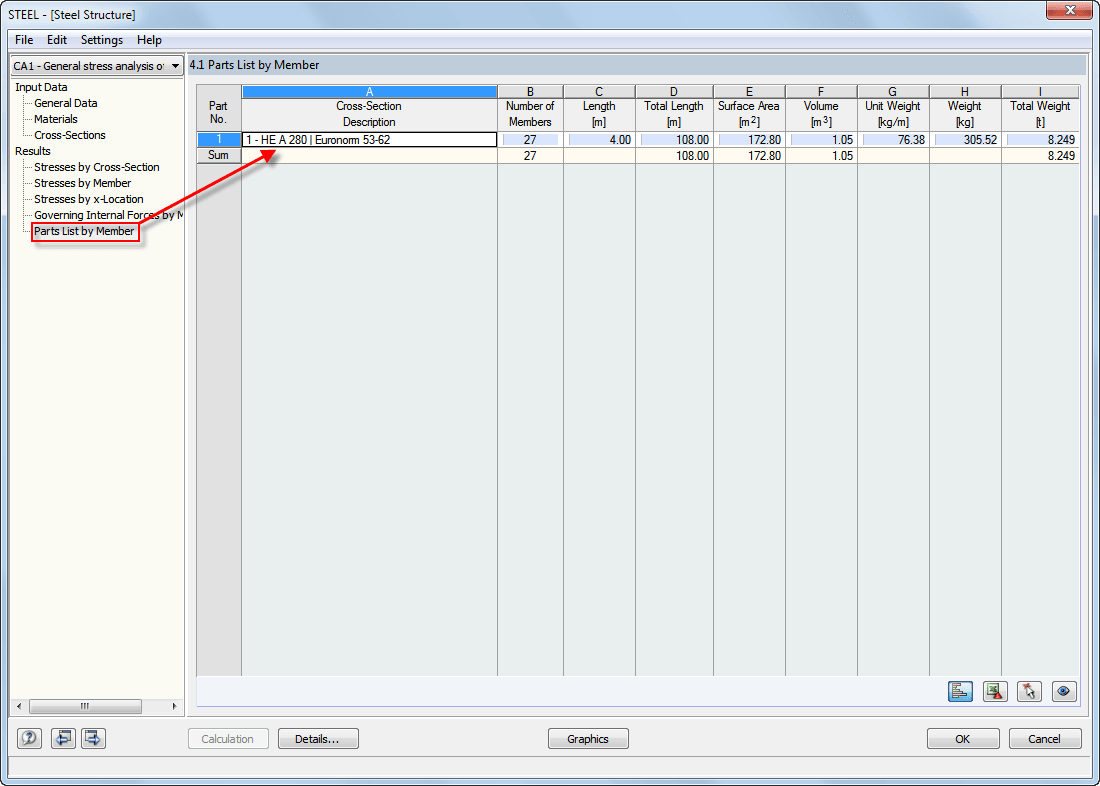Click cell '1 - HE A 280 | Euronorm 53-62'
Image resolution: width=1100 pixels, height=786 pixels.
[369, 140]
